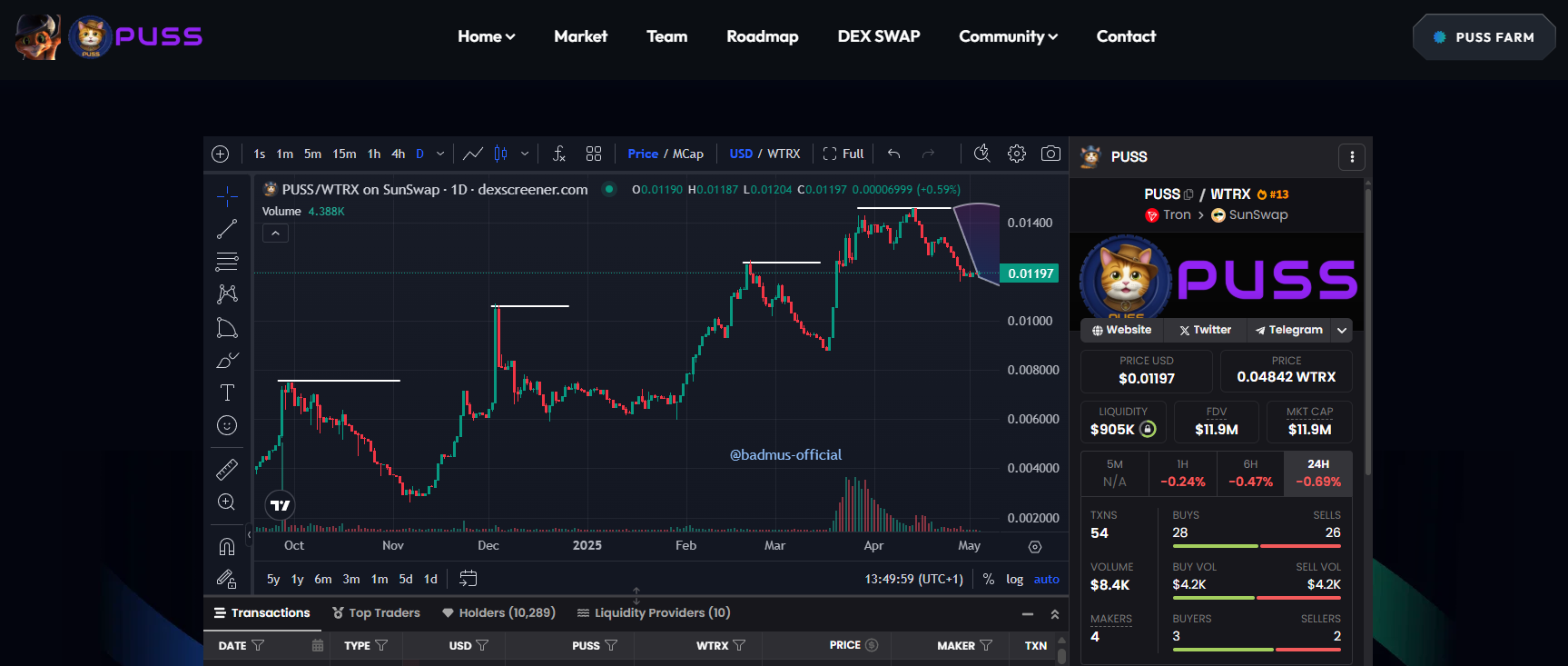Select the ruler measure tool
This screenshot has width=1568, height=666.
click(227, 469)
